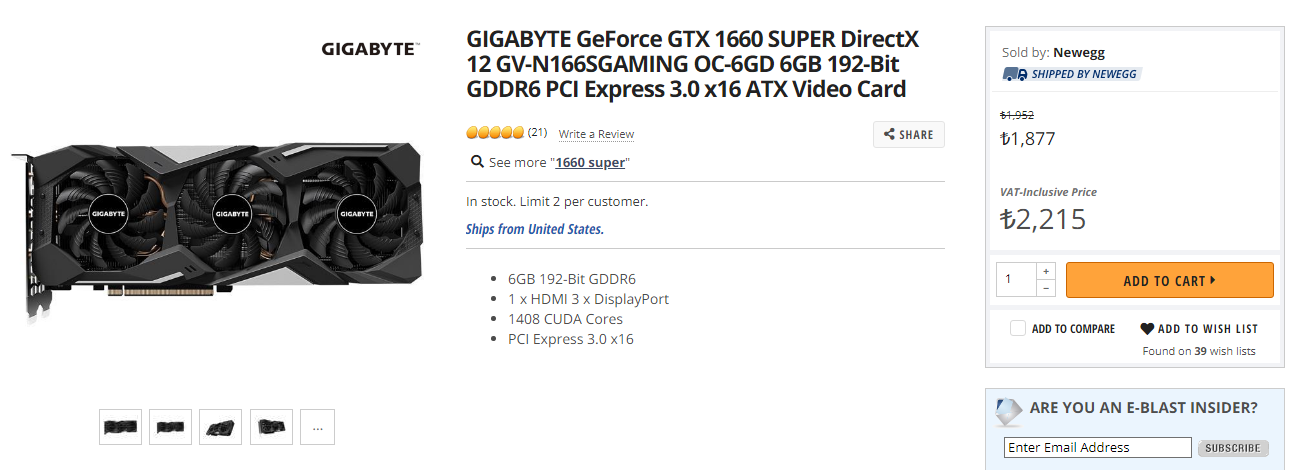The image size is (1291, 470).
Task: Follow the "1660 super" search link
Action: [592, 163]
